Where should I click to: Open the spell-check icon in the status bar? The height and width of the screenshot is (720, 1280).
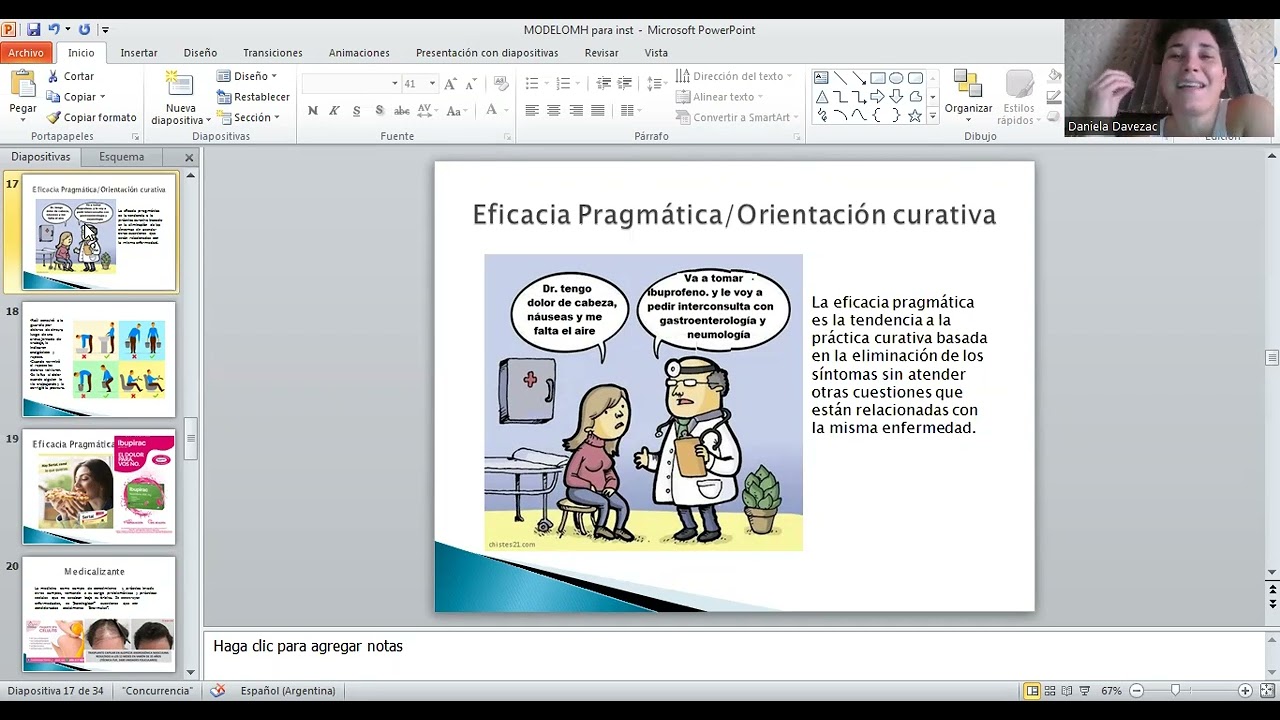(218, 690)
